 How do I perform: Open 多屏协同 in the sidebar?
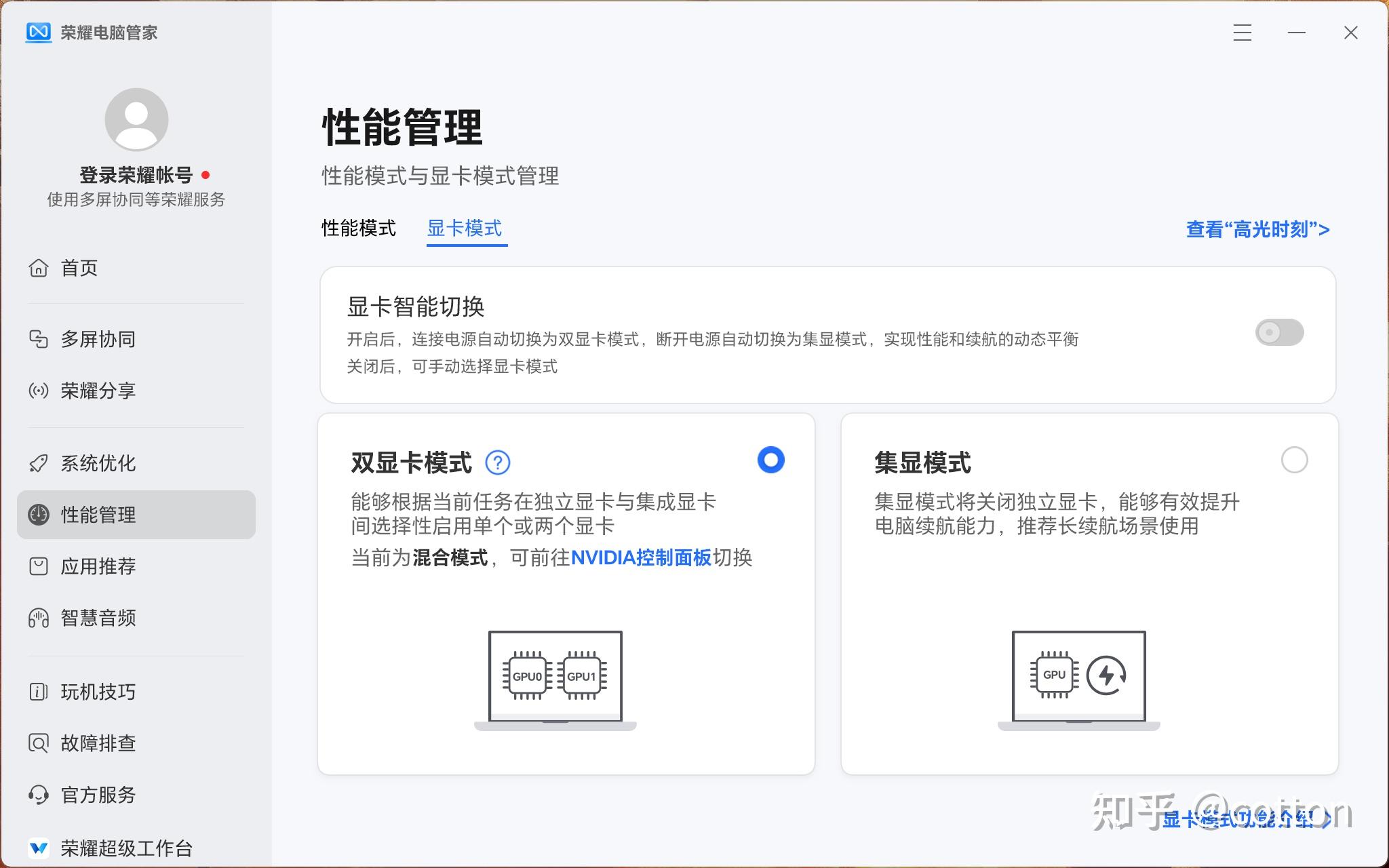pos(136,339)
